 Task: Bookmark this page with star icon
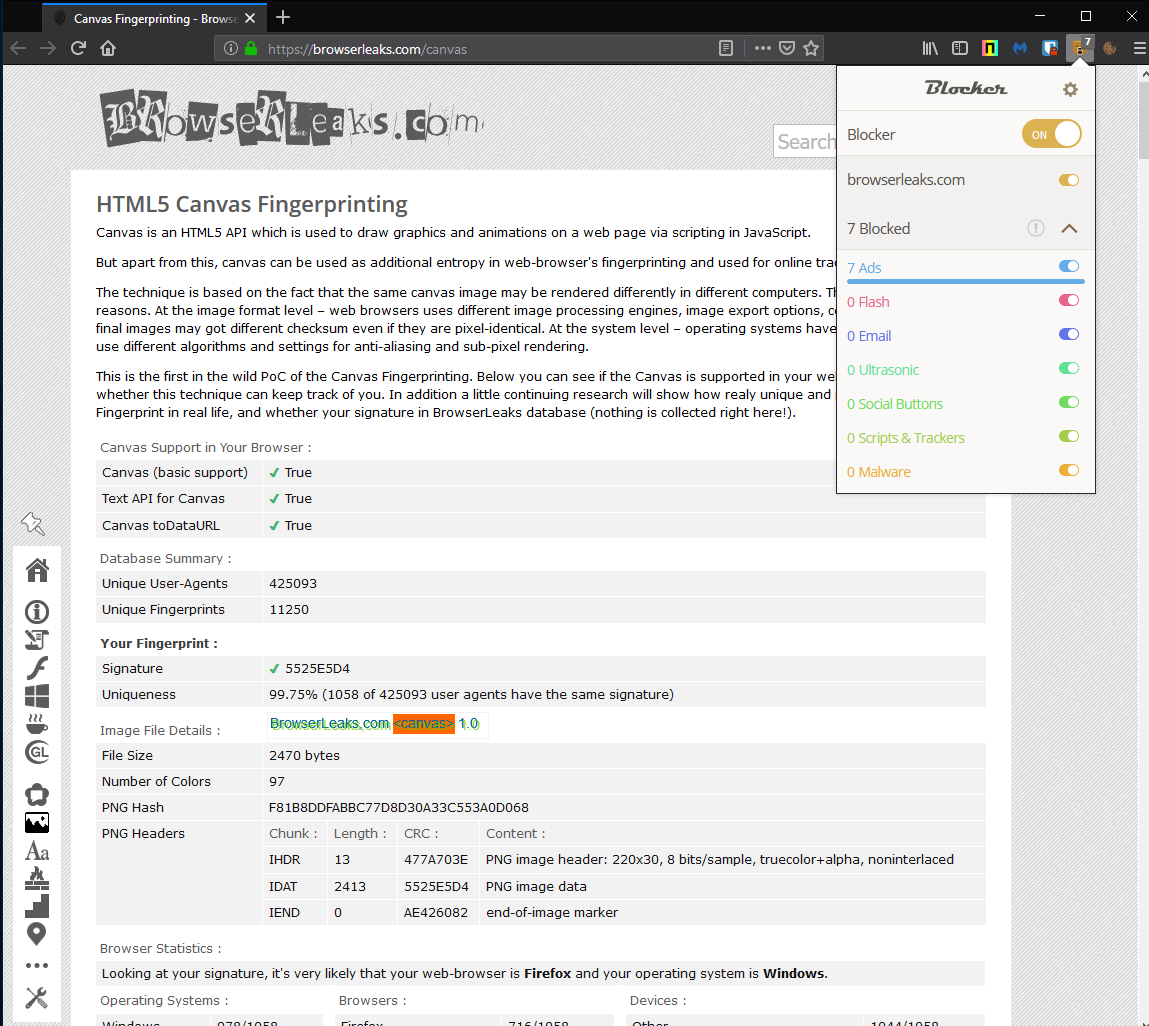[x=810, y=48]
